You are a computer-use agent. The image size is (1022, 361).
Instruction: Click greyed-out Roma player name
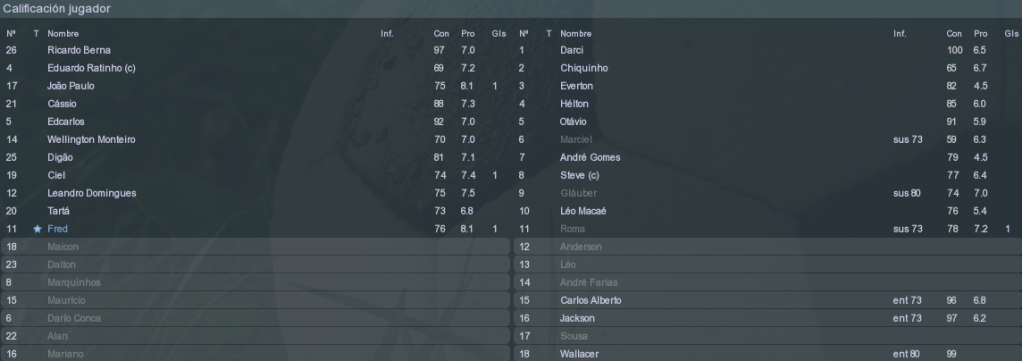point(572,229)
